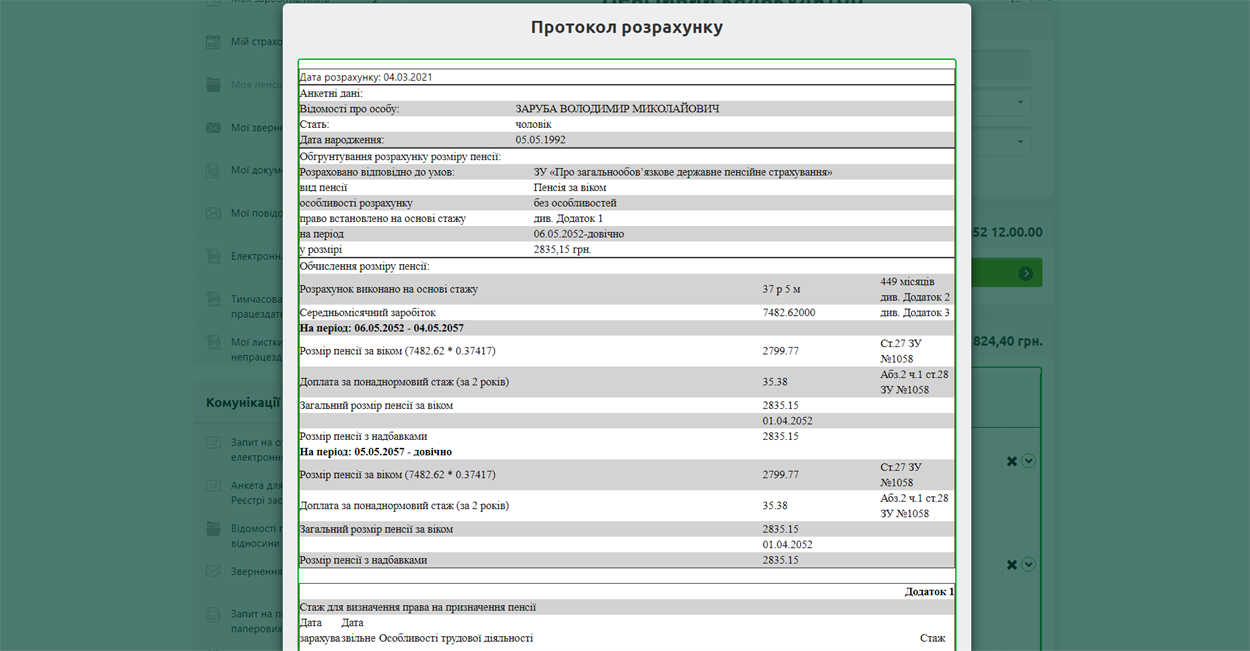Click pension law name ЗУ «Про загальнообов'язкове…»
Viewport: 1250px width, 651px height.
point(683,172)
